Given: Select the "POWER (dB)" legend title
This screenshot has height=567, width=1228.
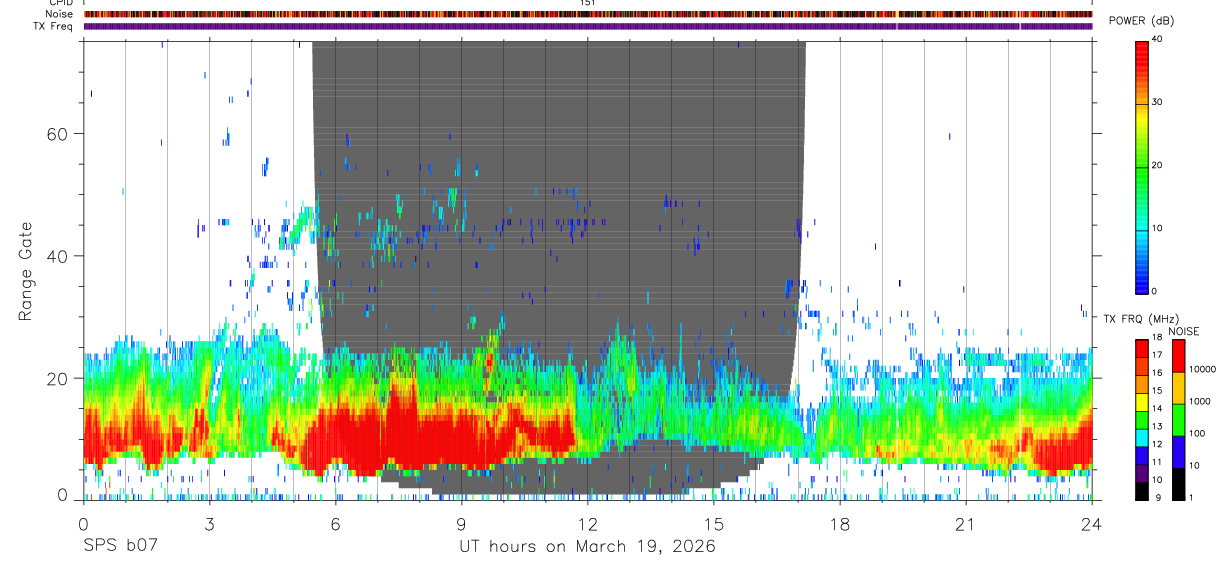Looking at the screenshot, I should pos(1141,22).
